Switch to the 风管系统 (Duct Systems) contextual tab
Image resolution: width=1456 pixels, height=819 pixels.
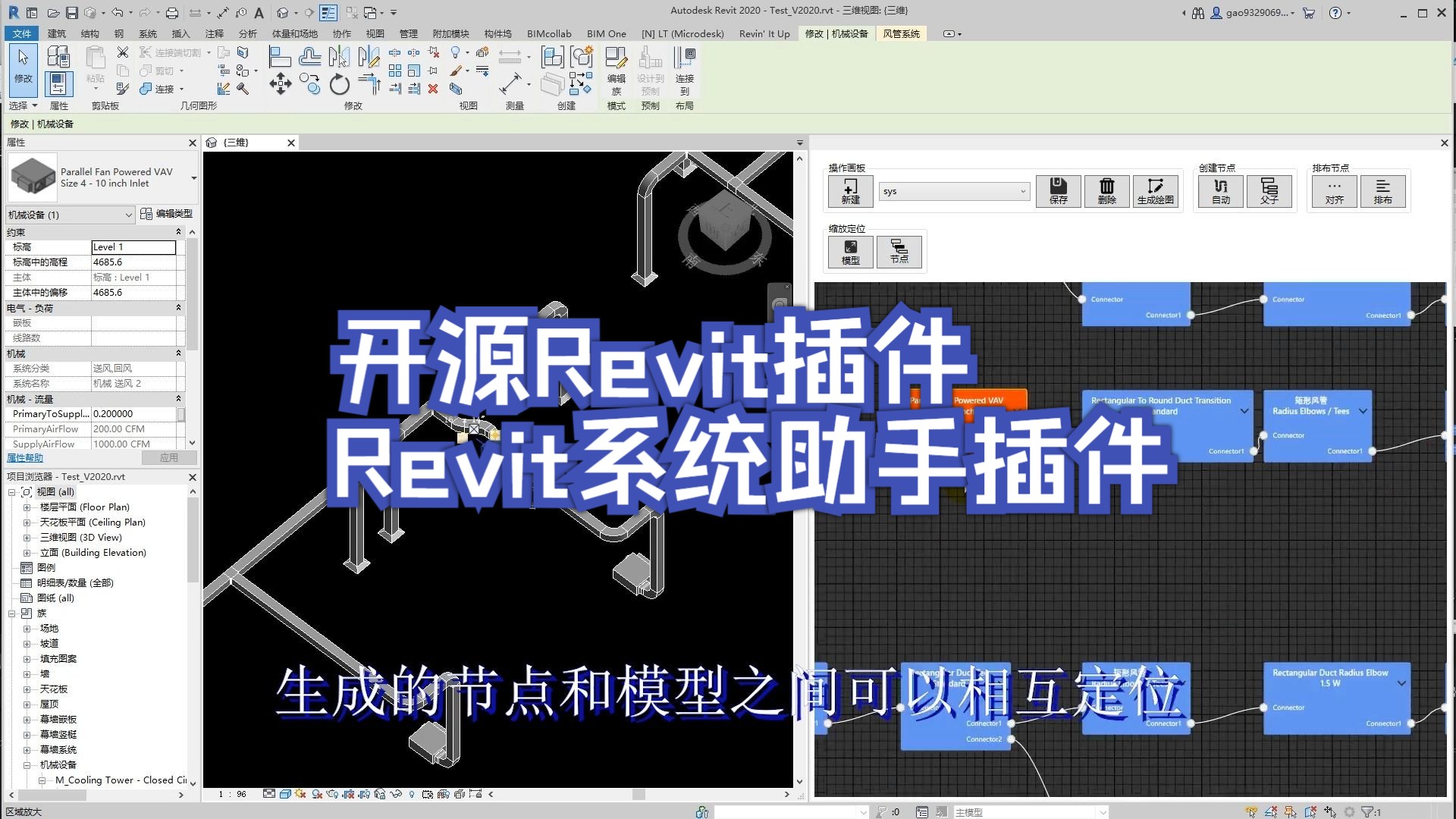click(901, 33)
